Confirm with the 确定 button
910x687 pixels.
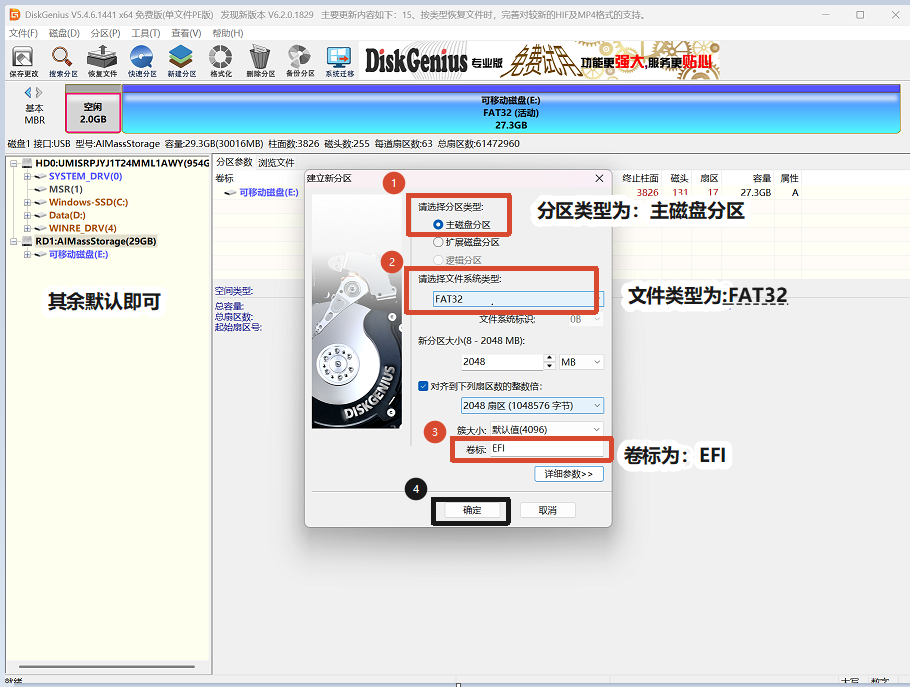click(x=472, y=510)
